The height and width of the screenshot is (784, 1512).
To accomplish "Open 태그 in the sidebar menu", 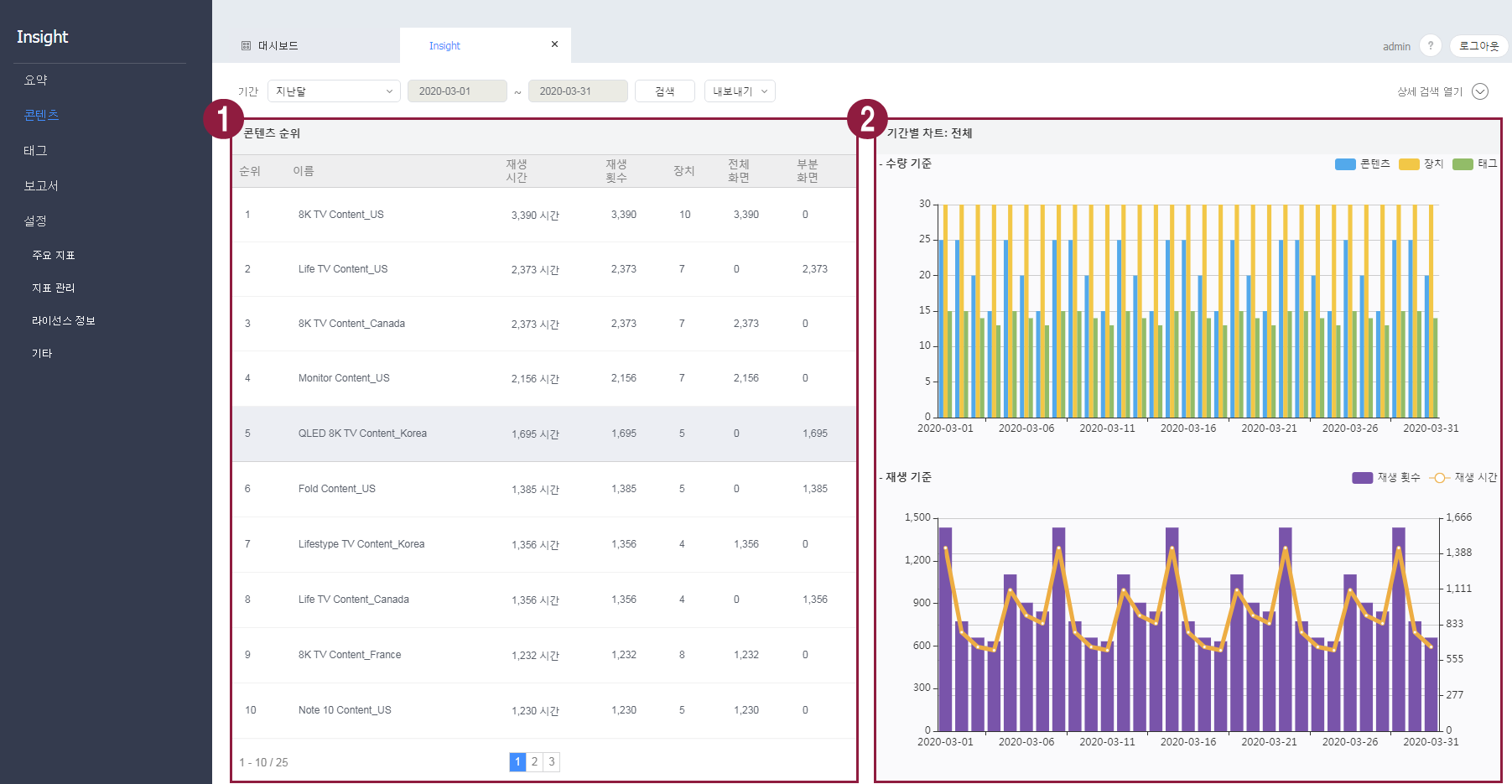I will pyautogui.click(x=35, y=151).
